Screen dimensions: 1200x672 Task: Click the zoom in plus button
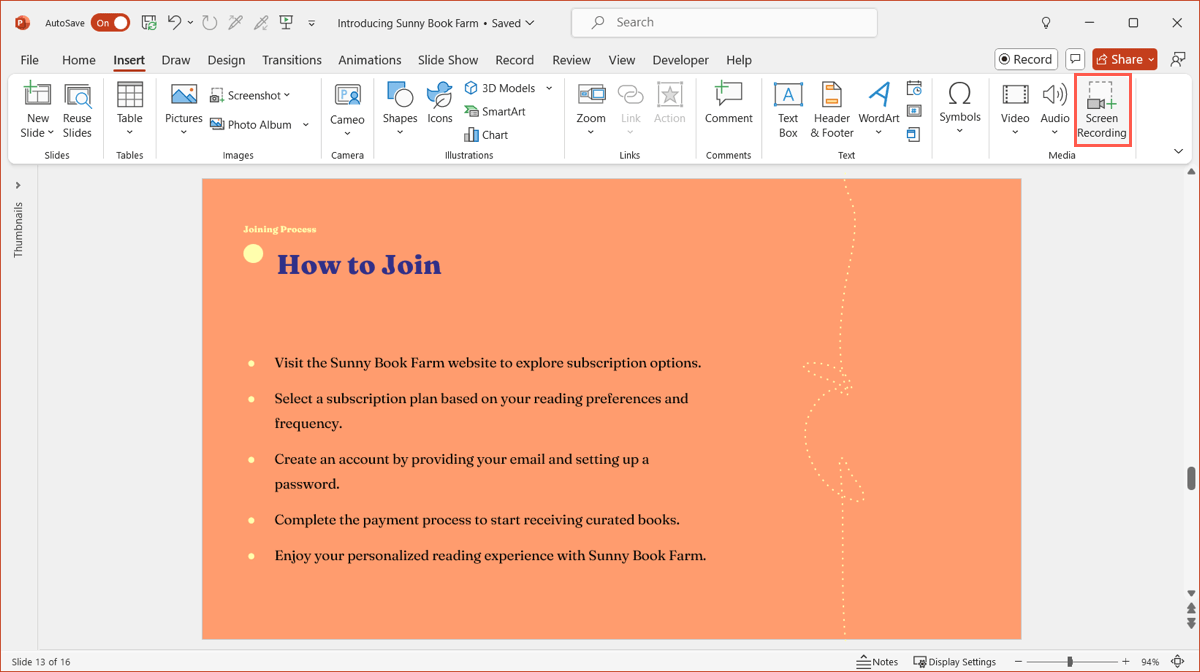pos(1126,662)
